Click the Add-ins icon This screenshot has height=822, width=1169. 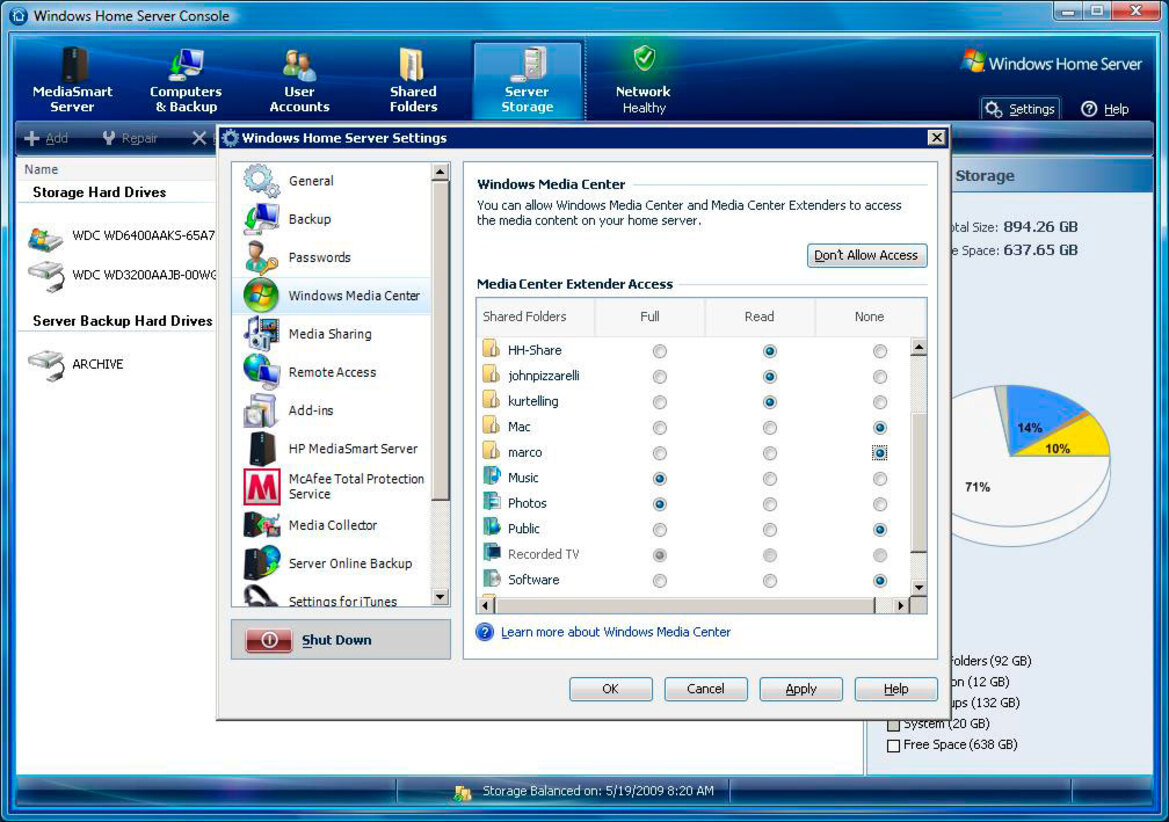tap(261, 410)
